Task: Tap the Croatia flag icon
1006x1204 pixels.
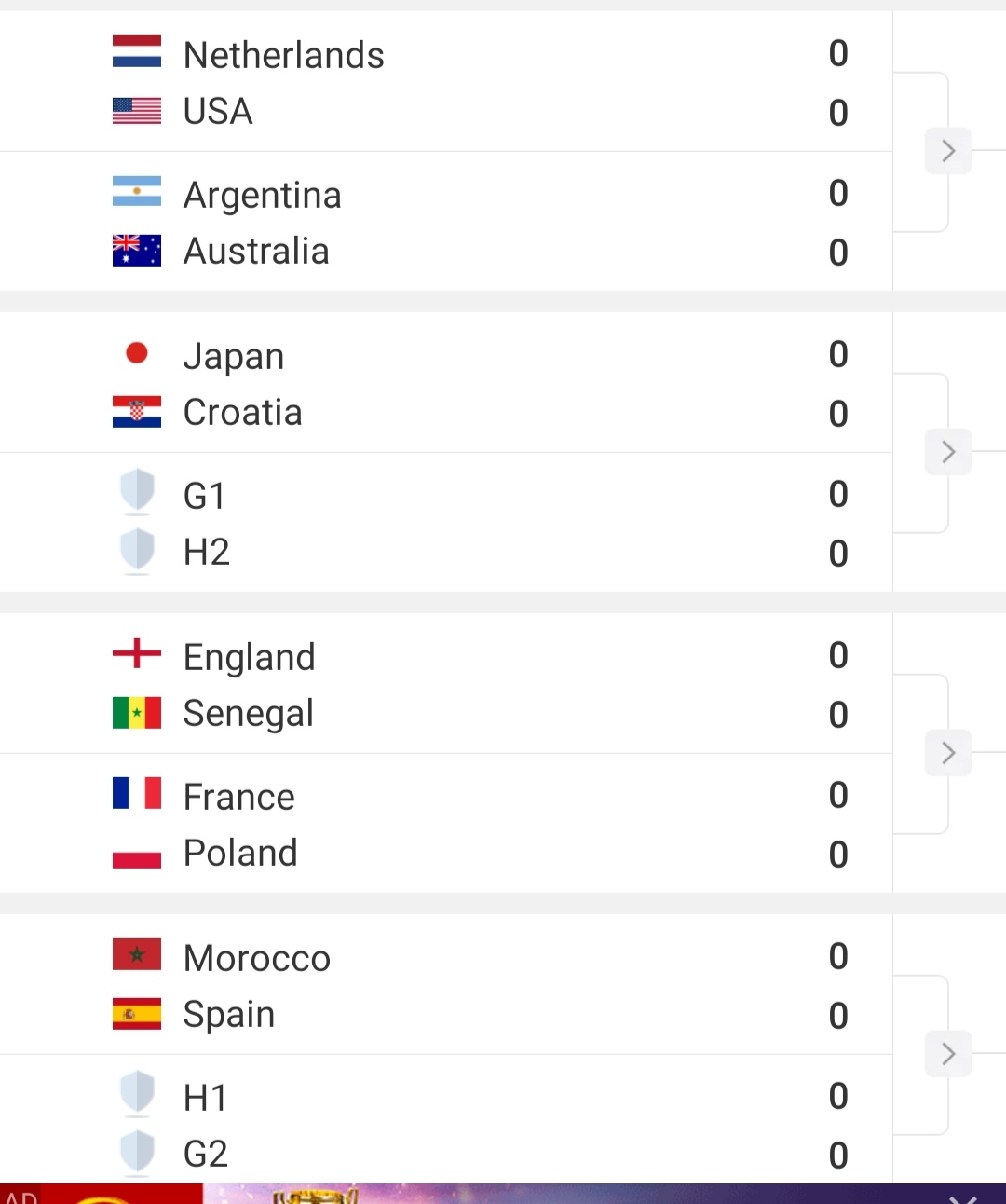Action: [x=136, y=412]
